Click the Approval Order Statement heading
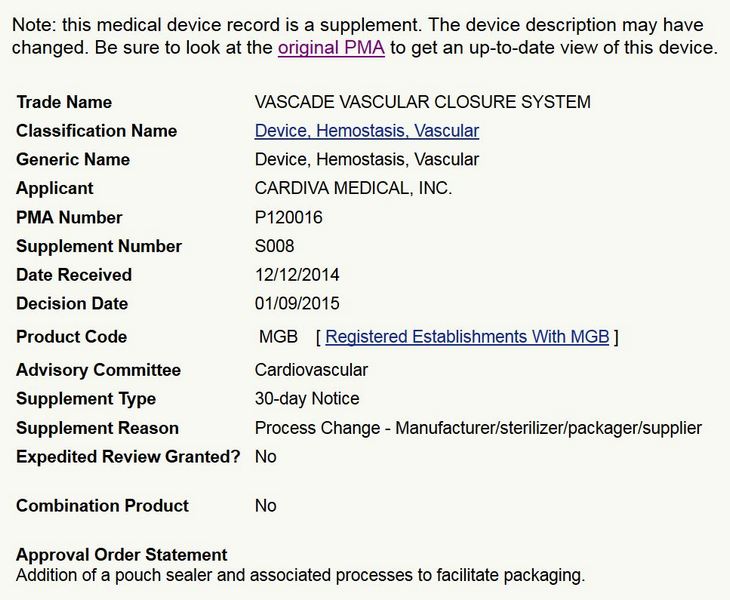Image resolution: width=730 pixels, height=600 pixels. pos(121,555)
